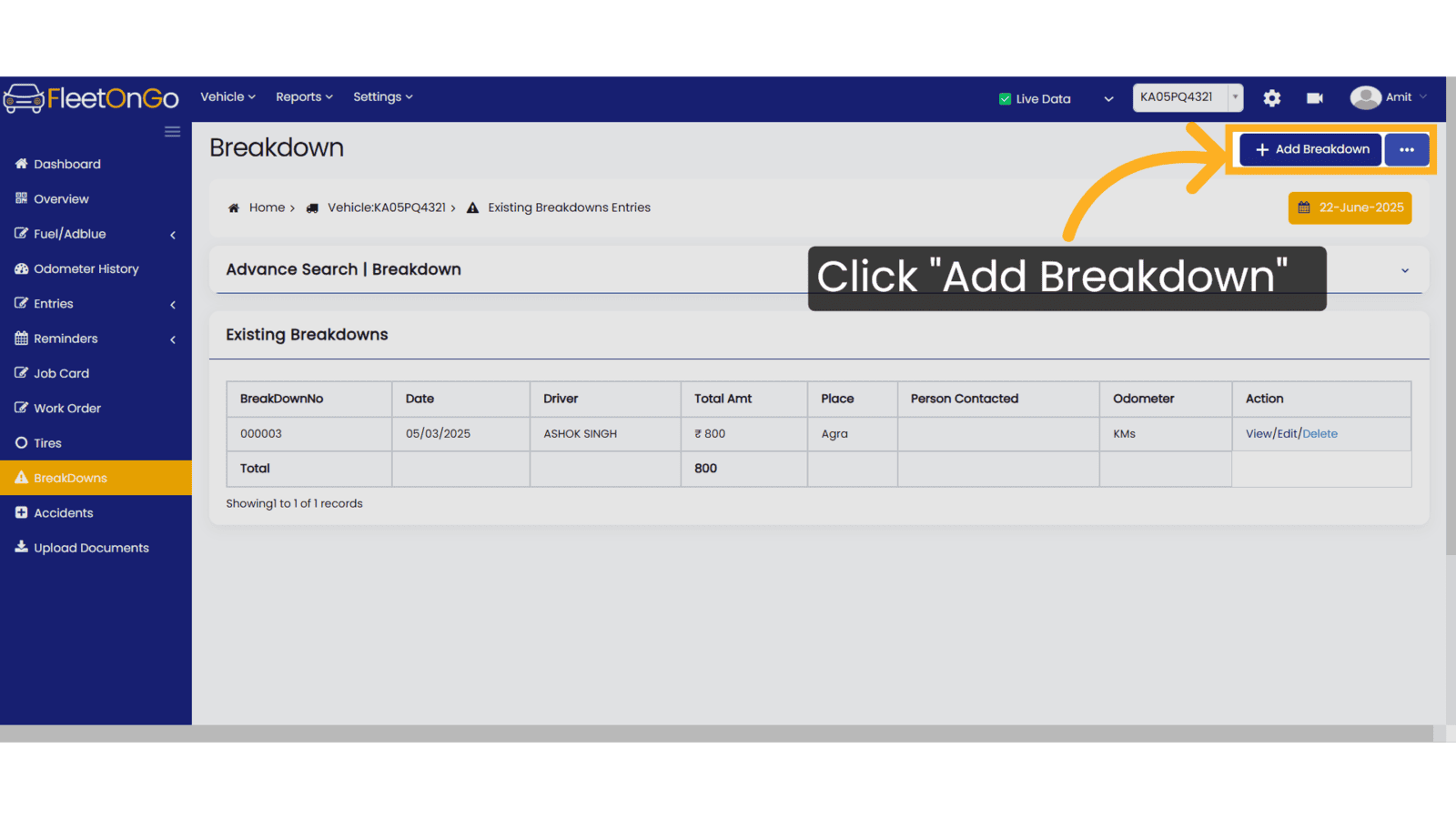1456x819 pixels.
Task: Click the Reminders calendar icon in sidebar
Action: point(21,339)
